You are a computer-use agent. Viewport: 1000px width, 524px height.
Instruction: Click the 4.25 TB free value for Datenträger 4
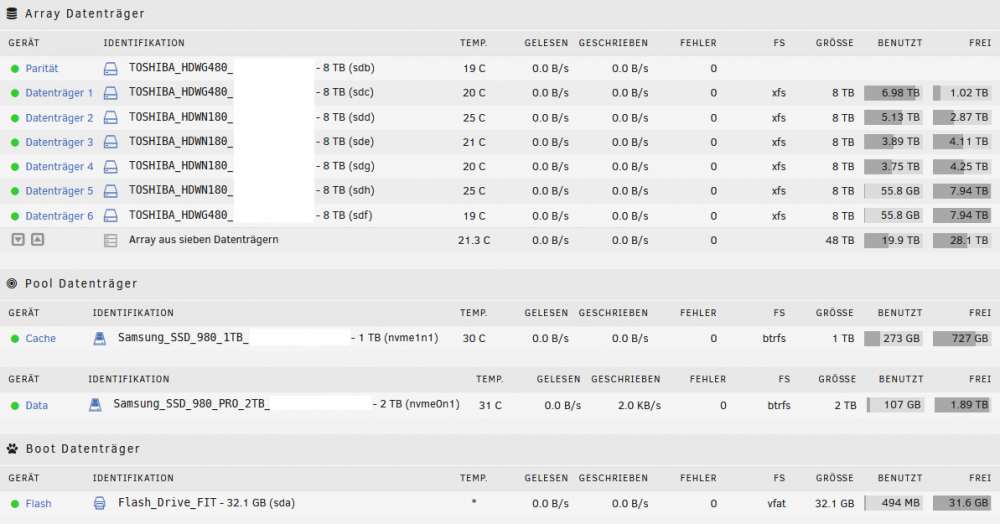969,167
